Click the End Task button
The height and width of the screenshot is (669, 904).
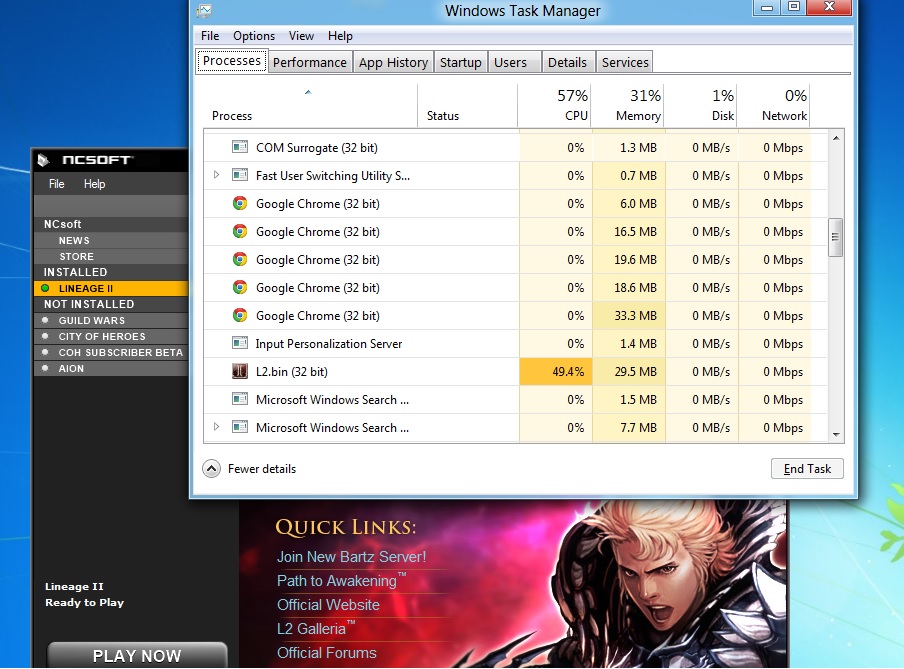[x=807, y=468]
